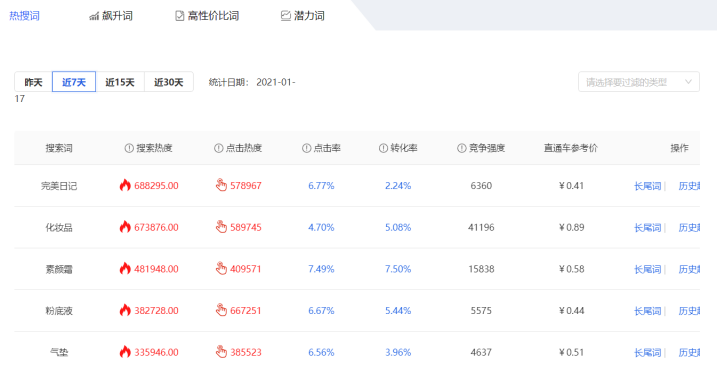The width and height of the screenshot is (718, 369).
Task: Click the 搜索词 column header
Action: (59, 148)
